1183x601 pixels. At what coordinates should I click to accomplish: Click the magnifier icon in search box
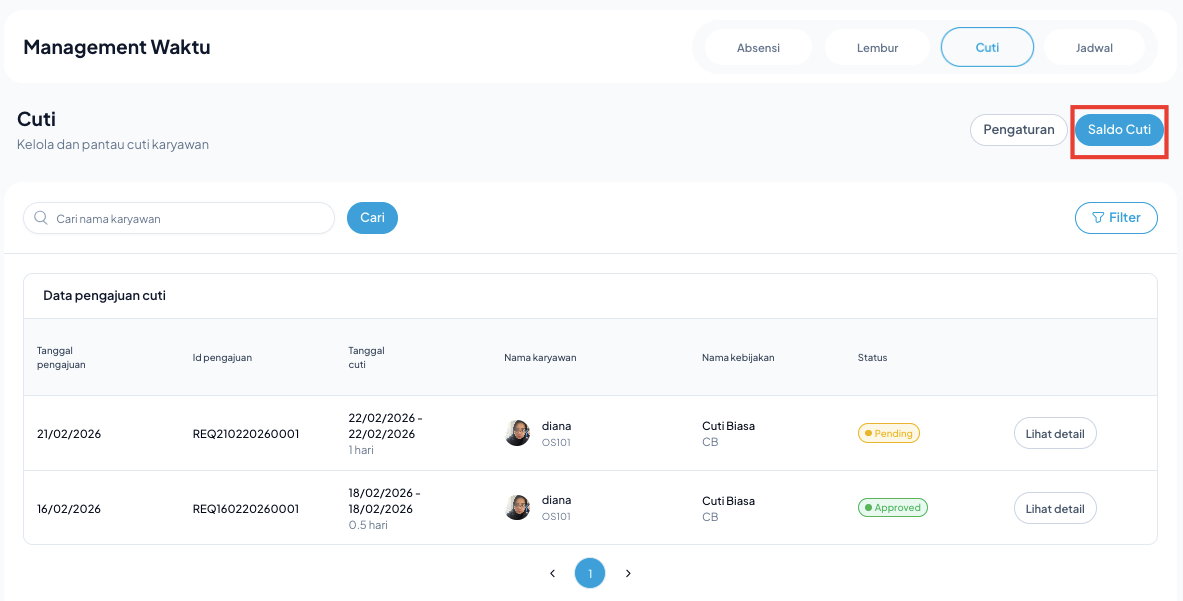[41, 218]
